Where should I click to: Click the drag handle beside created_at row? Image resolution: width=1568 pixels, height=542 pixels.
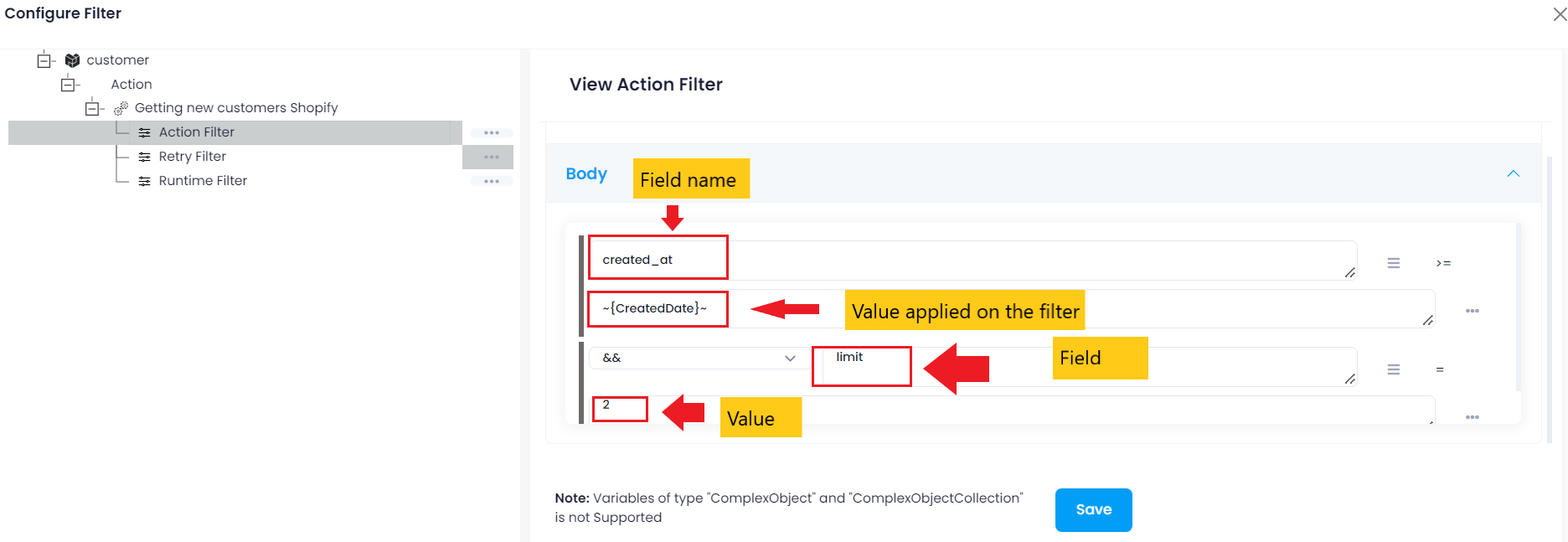(x=1394, y=263)
